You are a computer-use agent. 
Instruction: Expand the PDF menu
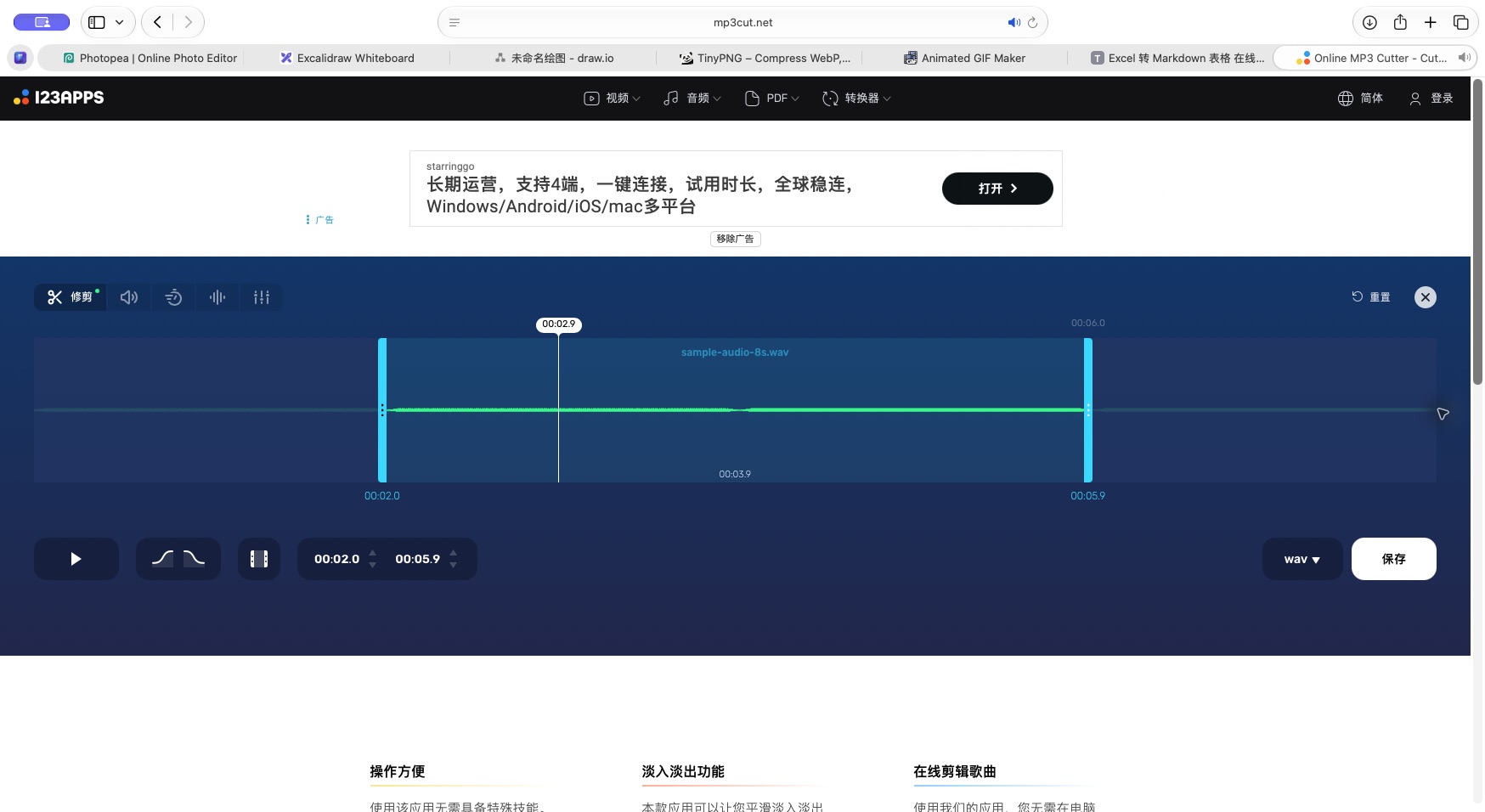[771, 99]
